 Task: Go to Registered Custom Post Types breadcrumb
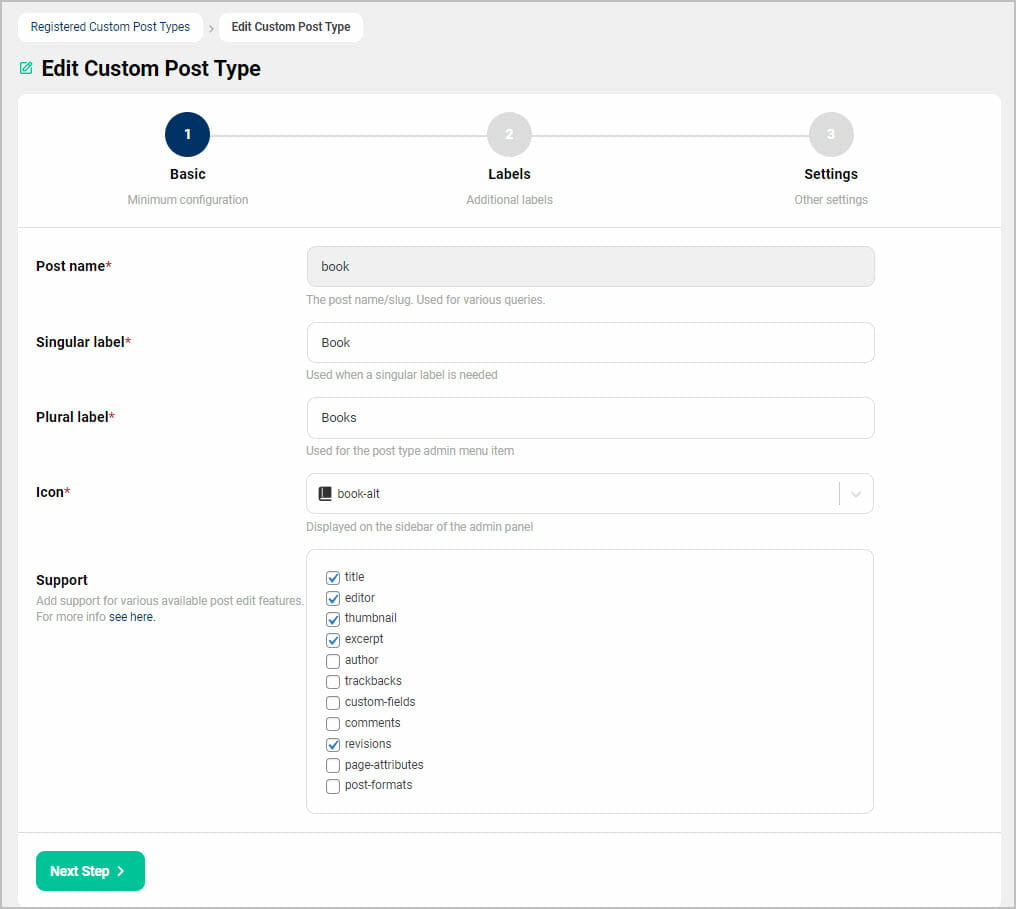coord(110,27)
